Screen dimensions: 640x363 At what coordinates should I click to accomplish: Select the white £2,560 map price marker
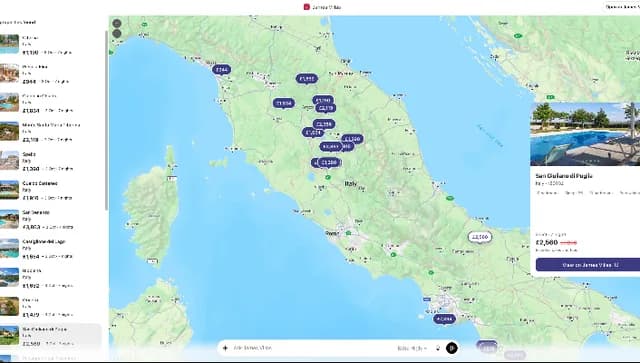(x=480, y=237)
